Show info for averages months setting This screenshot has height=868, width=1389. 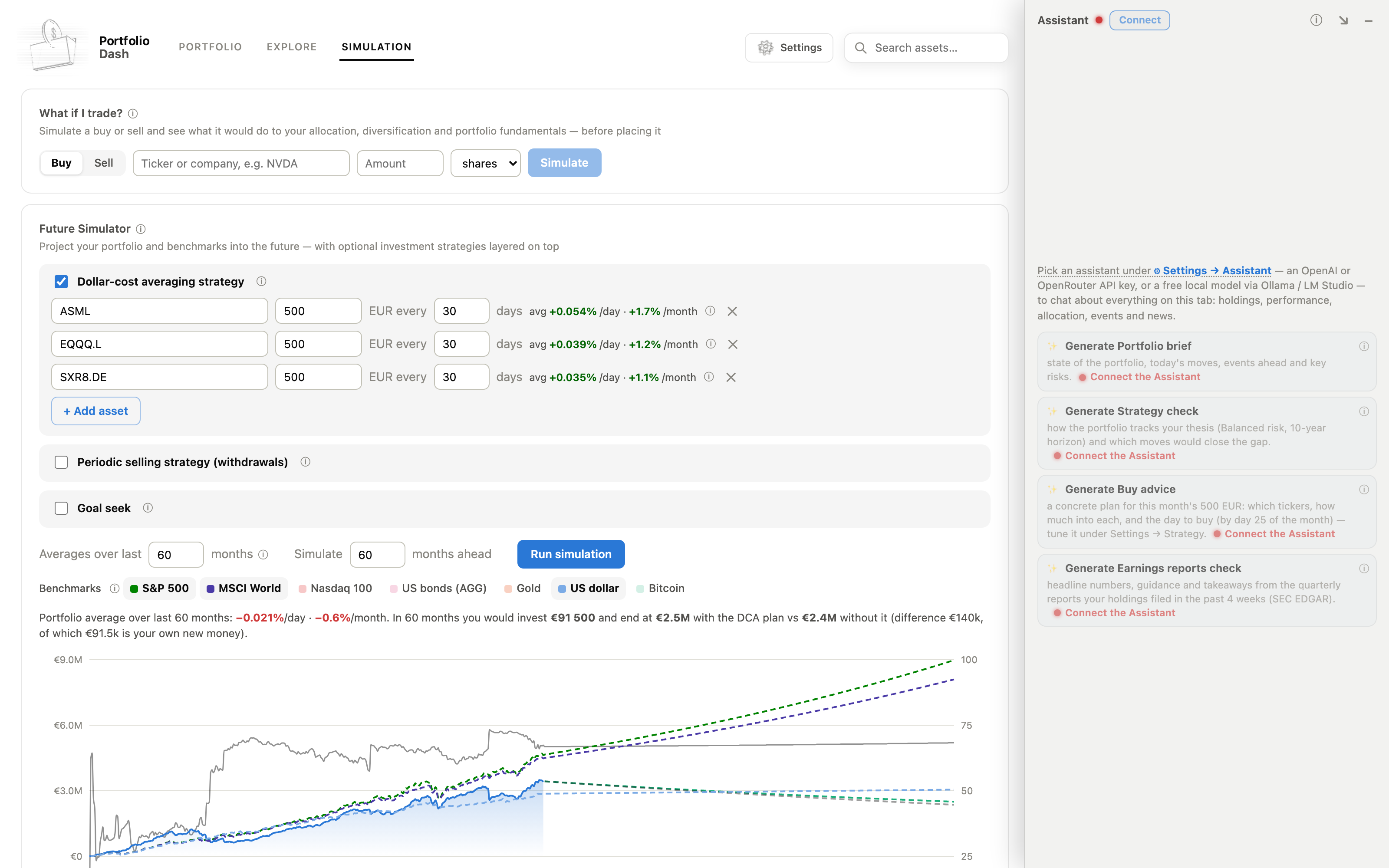[x=263, y=554]
